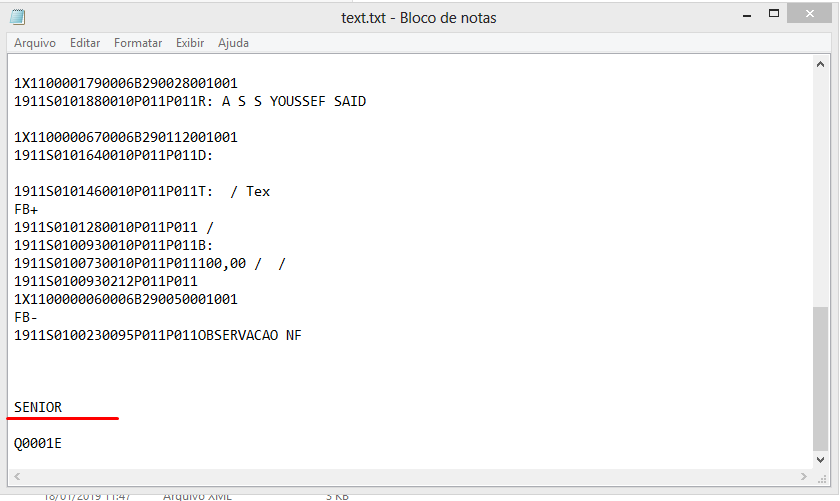Screen dimensions: 840x501
Task: Click the Notepad icon in the title bar
Action: point(18,17)
